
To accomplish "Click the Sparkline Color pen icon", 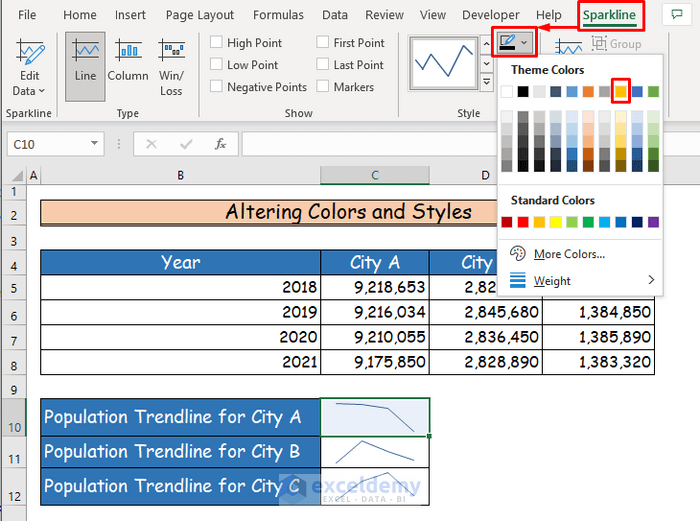I will point(507,43).
